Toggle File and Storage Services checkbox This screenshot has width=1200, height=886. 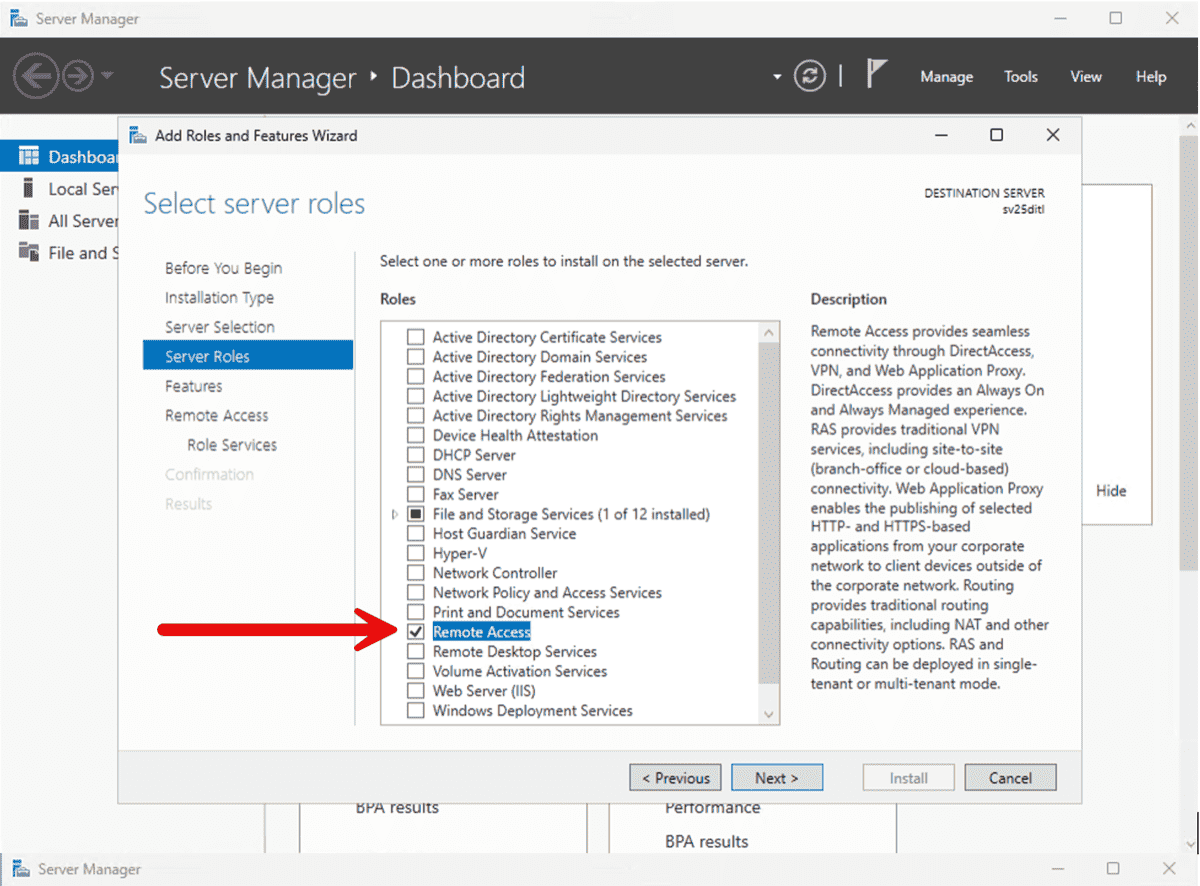[416, 514]
